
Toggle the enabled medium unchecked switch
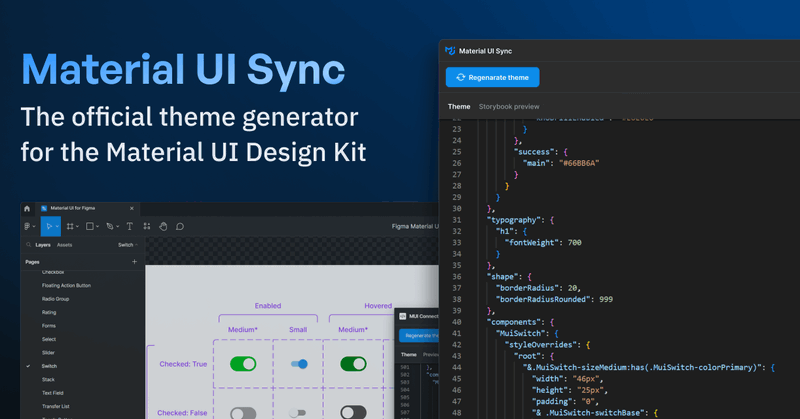tap(243, 412)
